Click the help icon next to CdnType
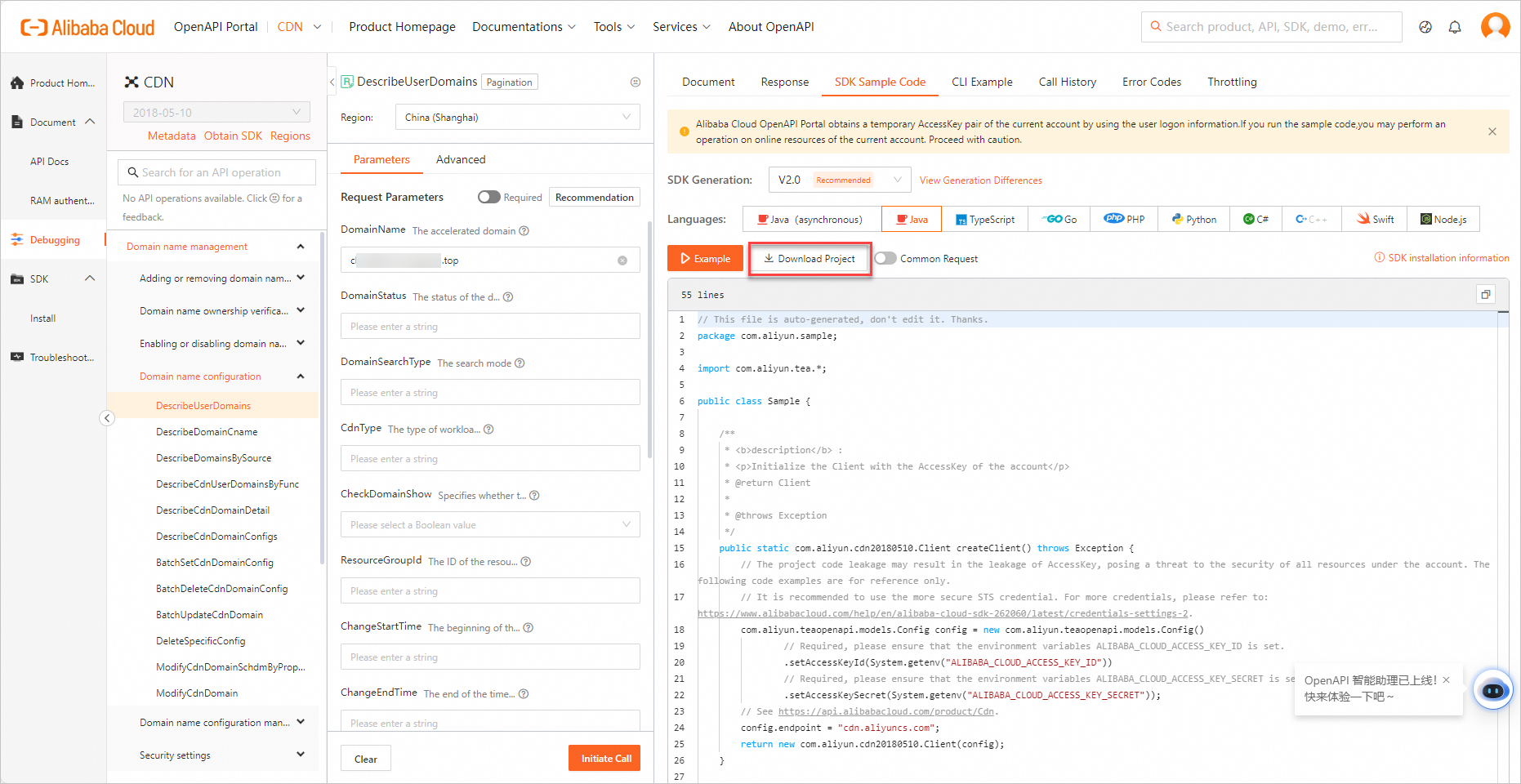Screen dimensions: 1521x784 pyautogui.click(x=488, y=430)
